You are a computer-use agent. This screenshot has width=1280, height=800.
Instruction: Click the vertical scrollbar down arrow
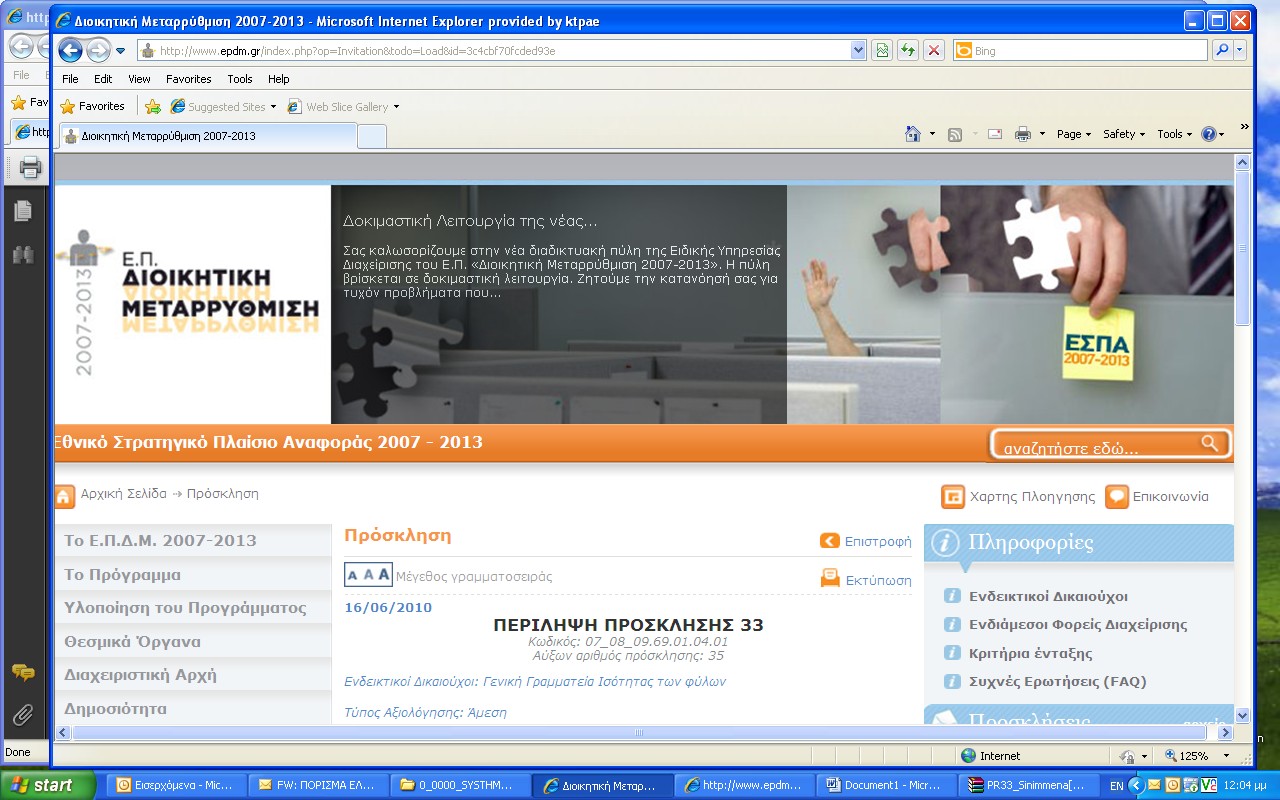pos(1242,715)
